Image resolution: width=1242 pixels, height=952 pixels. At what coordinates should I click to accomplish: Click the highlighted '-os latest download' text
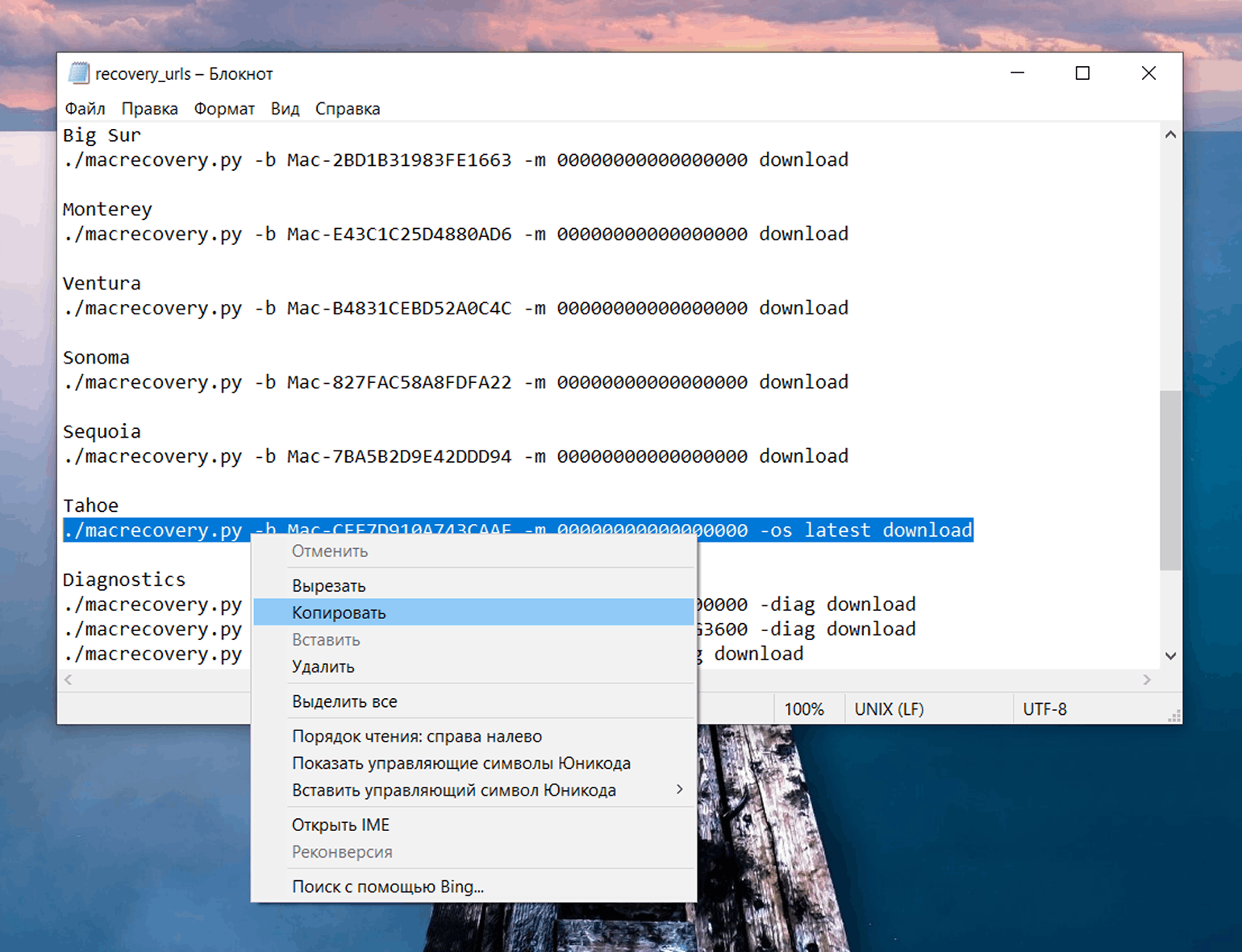pos(866,530)
